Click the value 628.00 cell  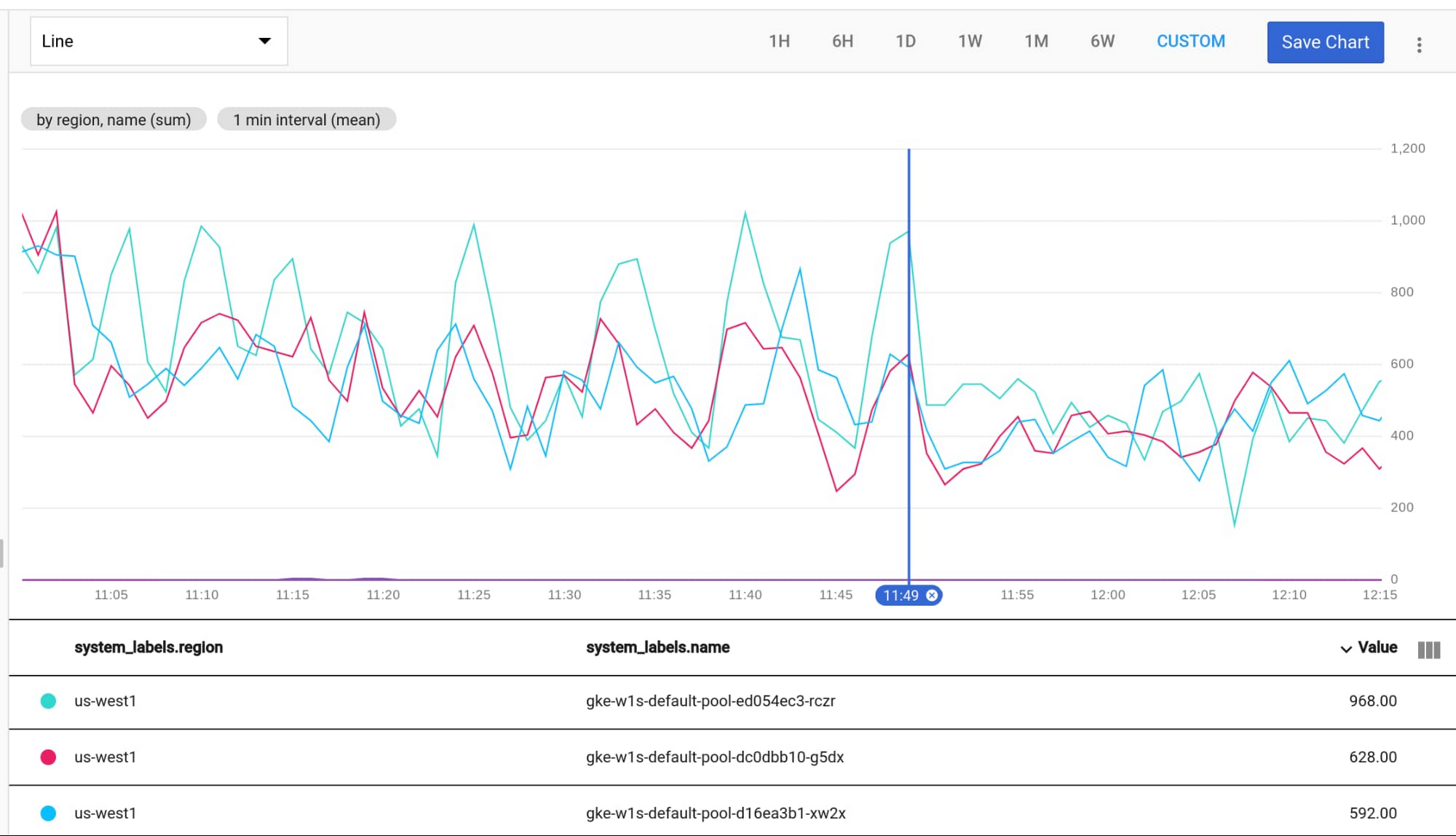pos(1372,757)
